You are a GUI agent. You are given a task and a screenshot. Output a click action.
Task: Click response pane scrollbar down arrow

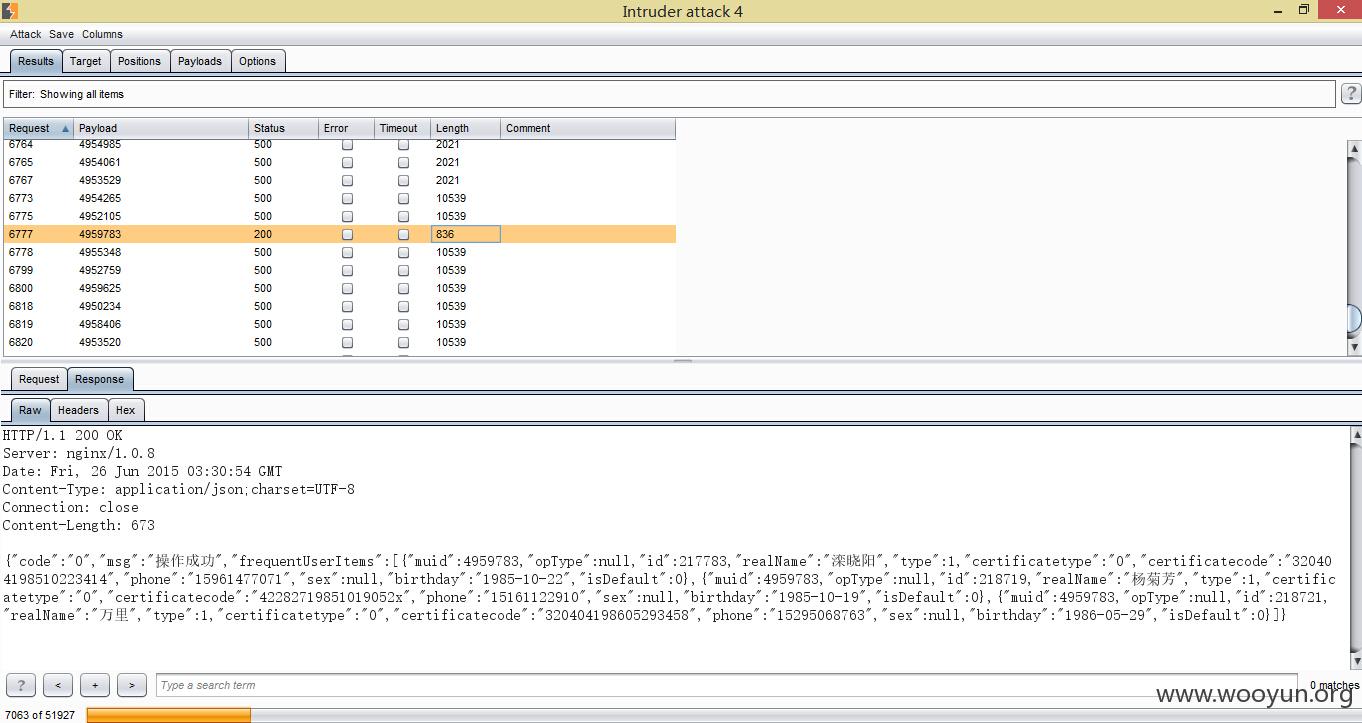1356,661
